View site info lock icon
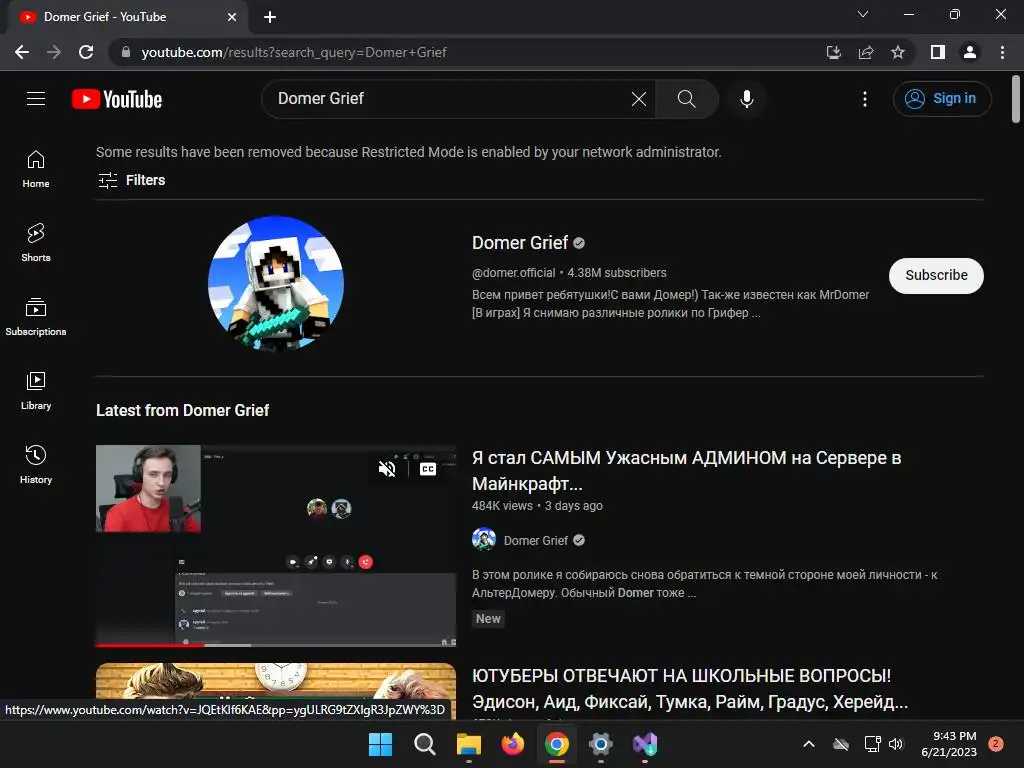1024x768 pixels. (126, 52)
